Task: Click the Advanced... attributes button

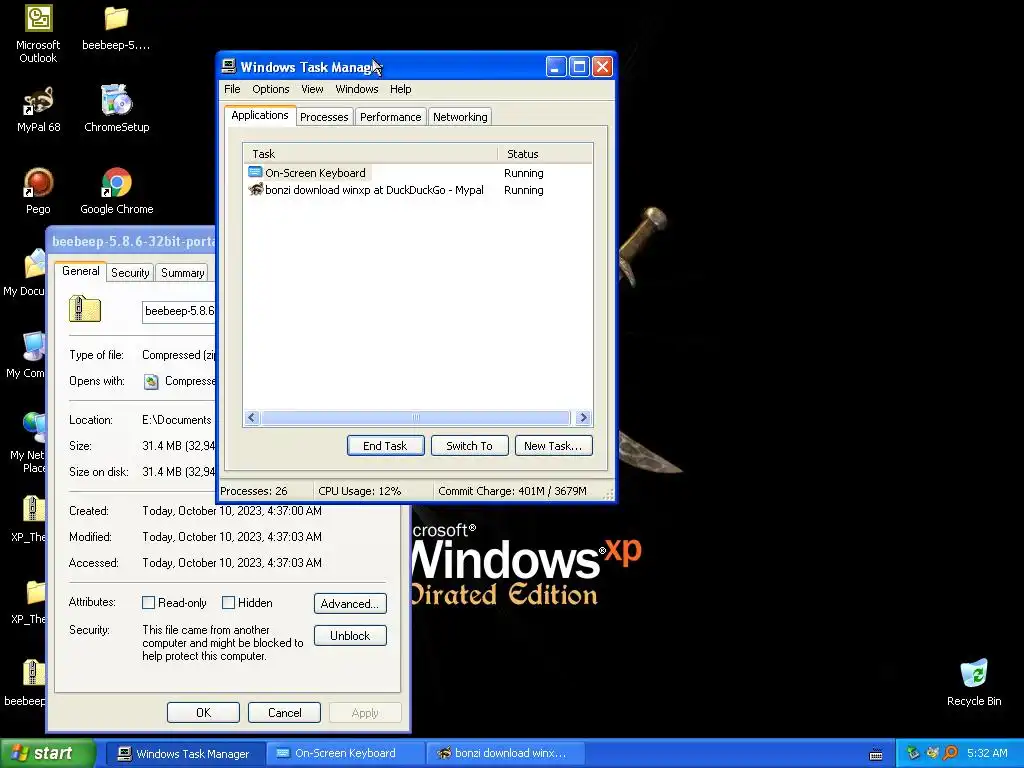Action: tap(350, 603)
